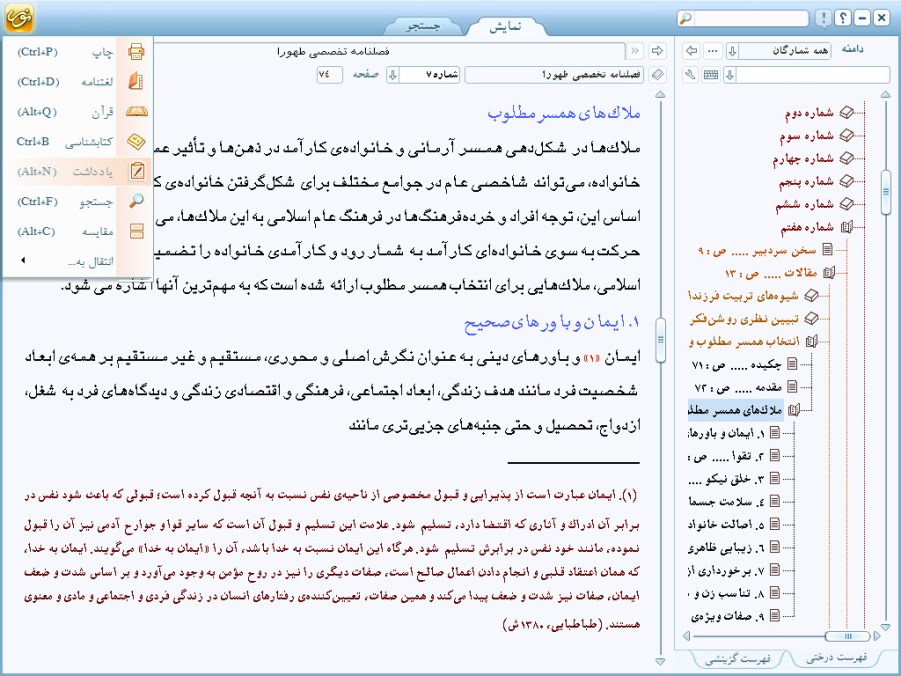The image size is (901, 676).
Task: Click the notepad icon for یادداشت
Action: point(137,171)
